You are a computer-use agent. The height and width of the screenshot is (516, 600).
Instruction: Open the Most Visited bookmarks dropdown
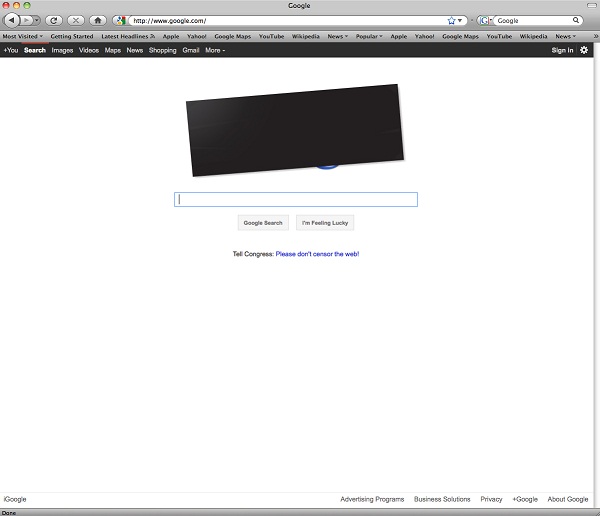(x=22, y=36)
